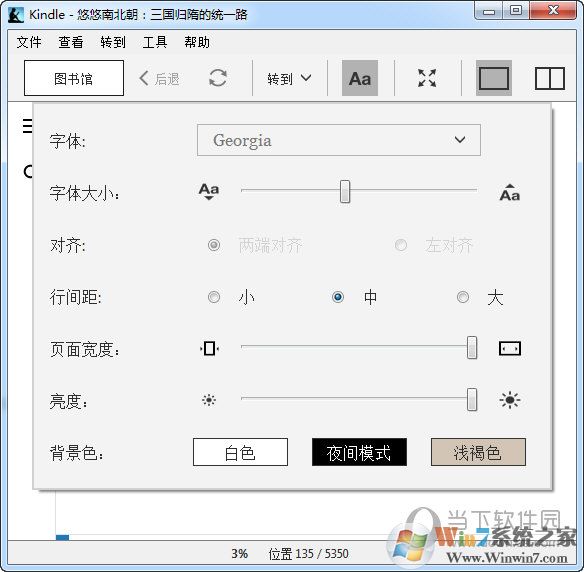
Task: Open the 文件 menu
Action: pos(29,42)
